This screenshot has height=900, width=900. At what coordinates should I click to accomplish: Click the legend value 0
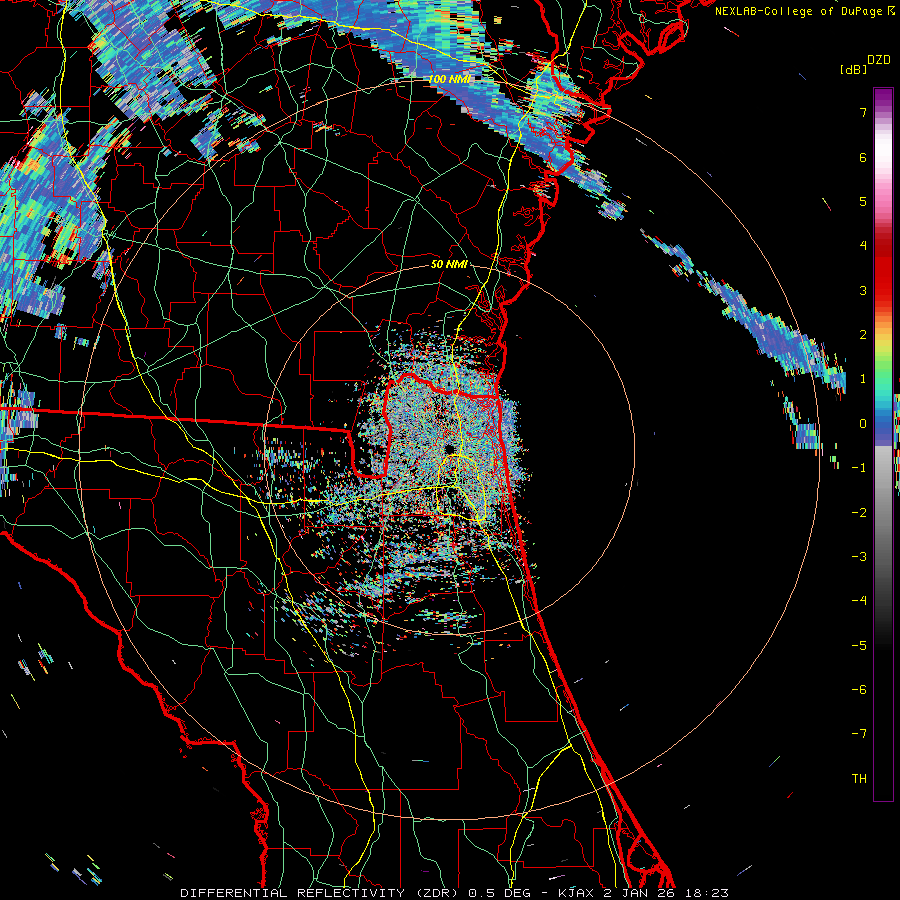pos(863,424)
